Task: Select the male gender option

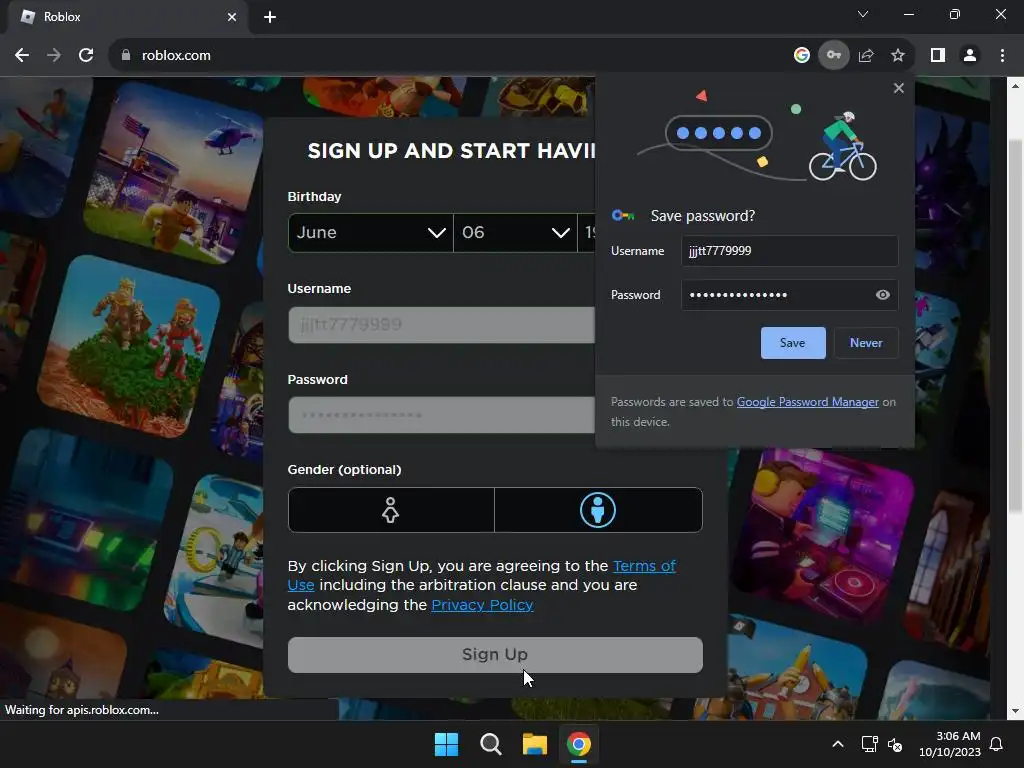Action: pyautogui.click(x=598, y=510)
